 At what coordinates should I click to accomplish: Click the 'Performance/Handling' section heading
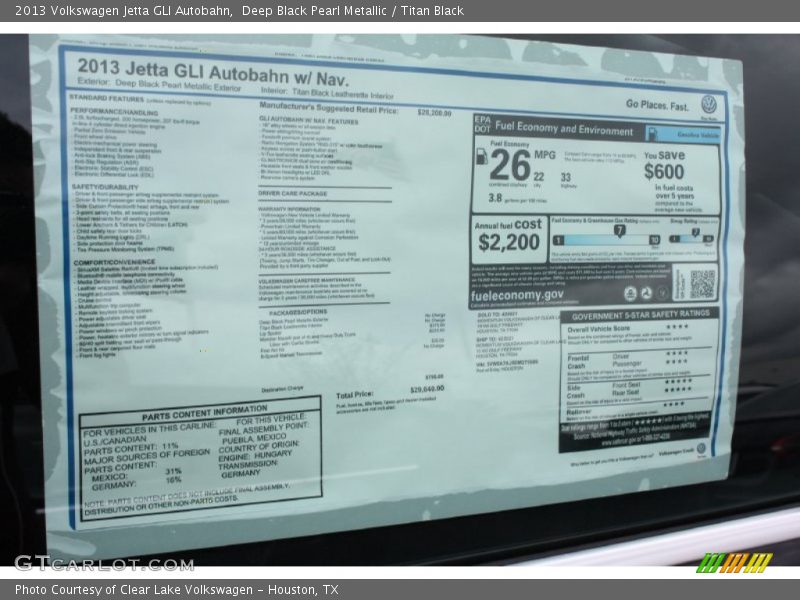[114, 112]
